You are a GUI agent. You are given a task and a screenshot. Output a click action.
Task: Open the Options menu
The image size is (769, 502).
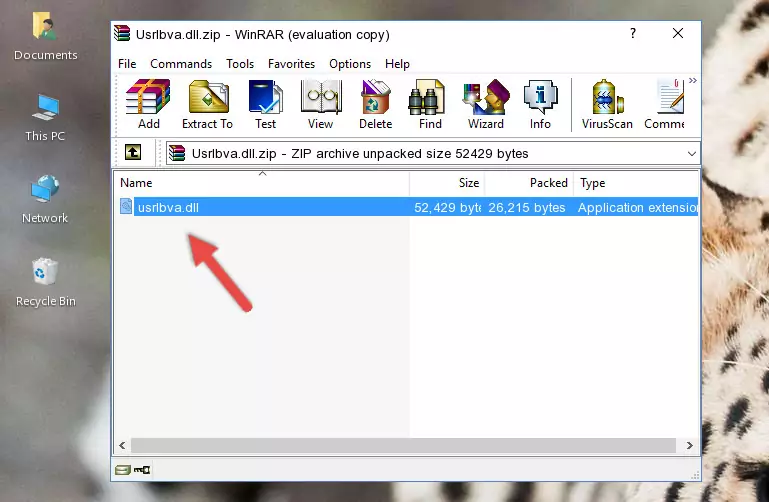[350, 64]
